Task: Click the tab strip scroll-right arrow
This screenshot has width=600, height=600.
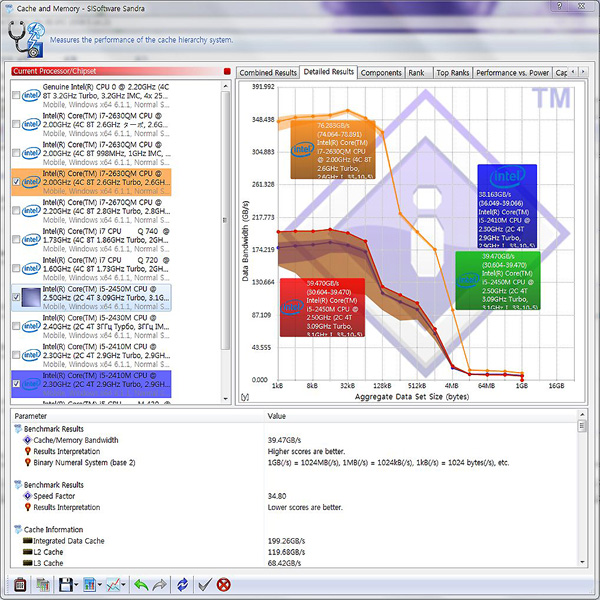Action: (x=583, y=72)
